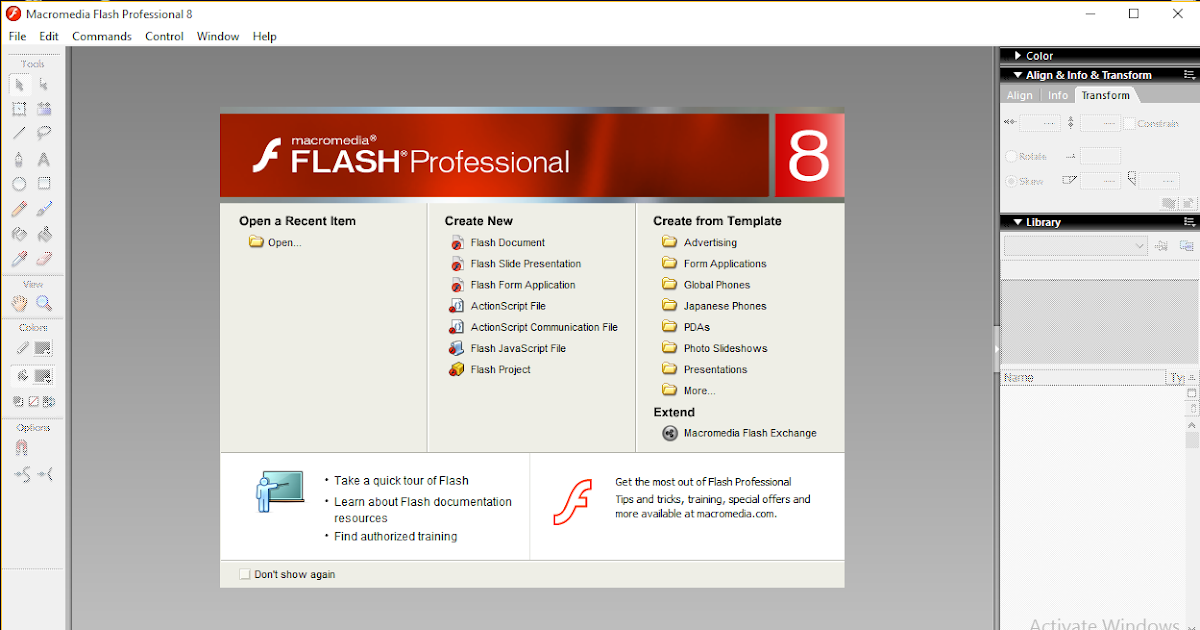Viewport: 1200px width, 630px height.
Task: Click the Swap Colors icon
Action: pyautogui.click(x=47, y=401)
